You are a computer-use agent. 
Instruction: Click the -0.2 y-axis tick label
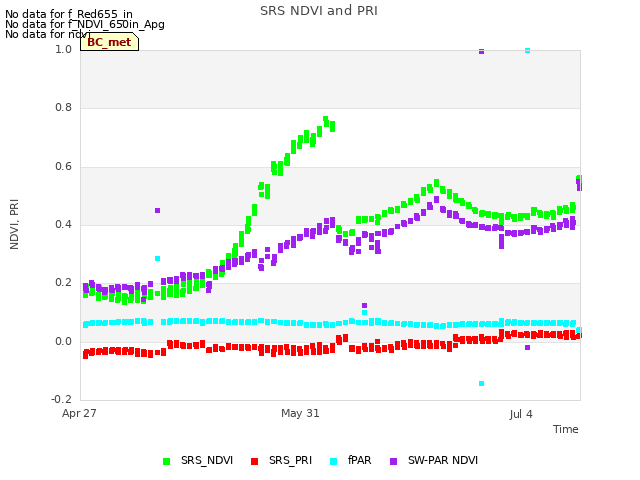tap(61, 399)
